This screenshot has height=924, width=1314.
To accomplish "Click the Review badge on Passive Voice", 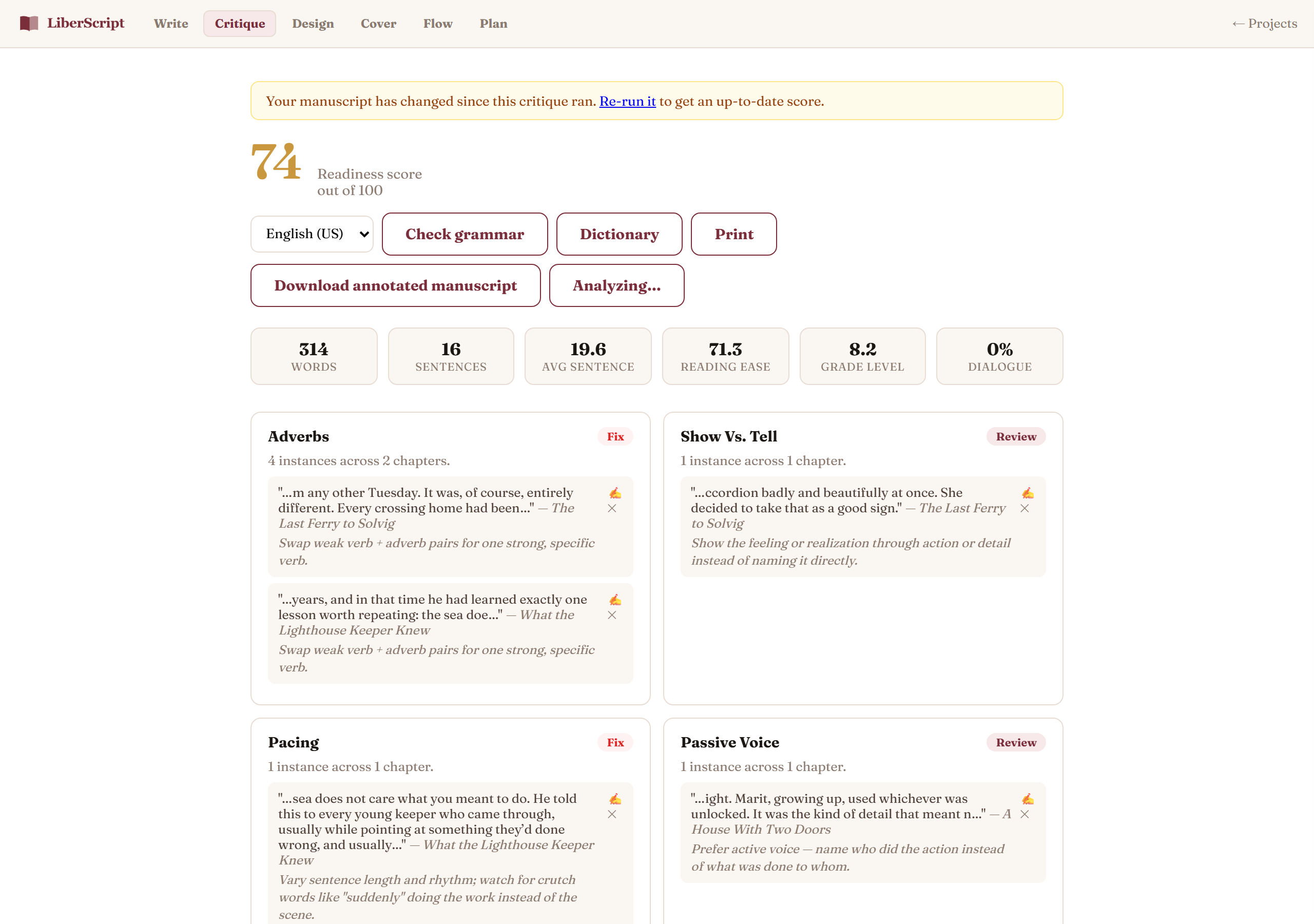I will click(x=1016, y=742).
